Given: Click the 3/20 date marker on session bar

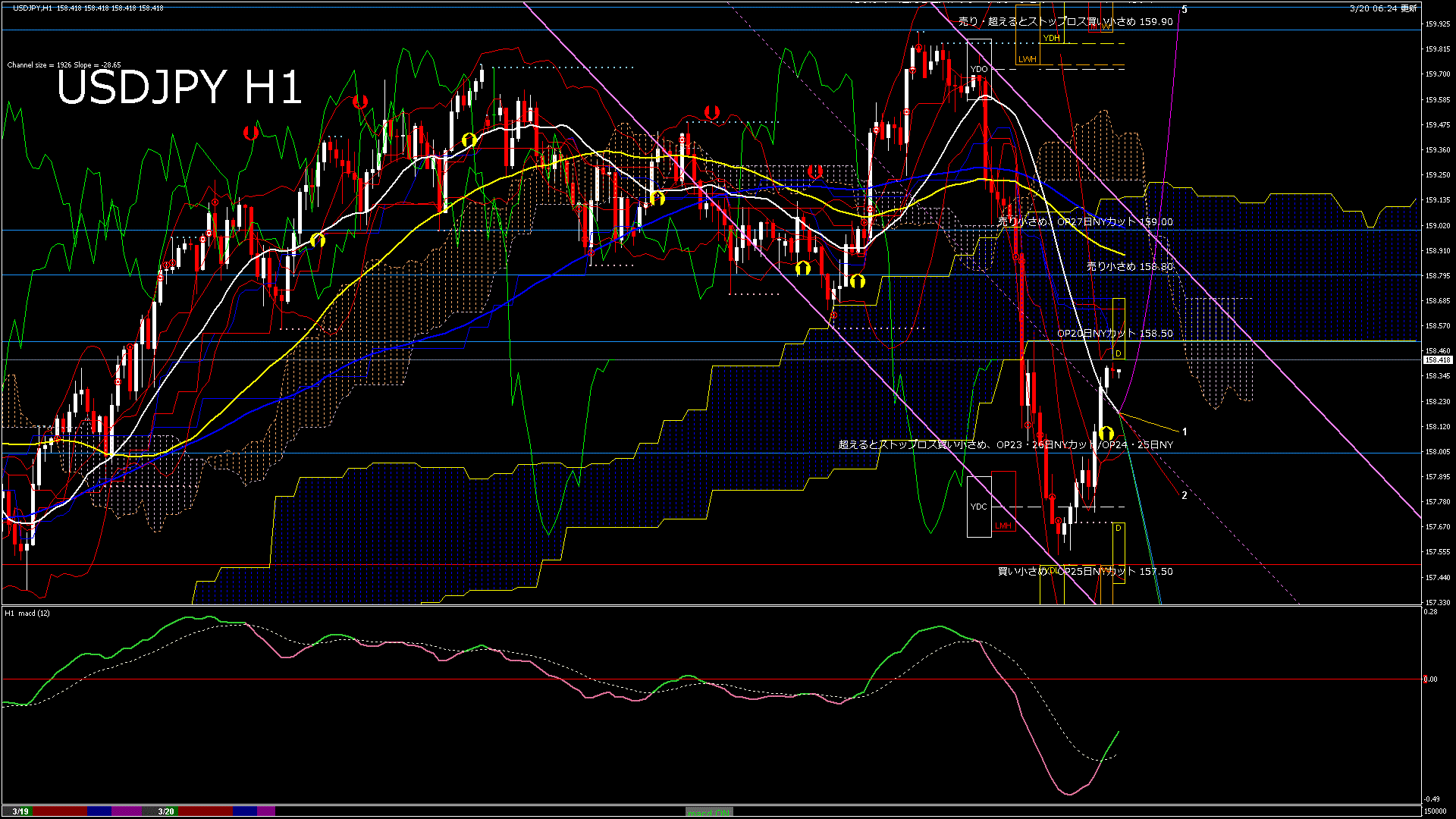Looking at the screenshot, I should pos(165,811).
